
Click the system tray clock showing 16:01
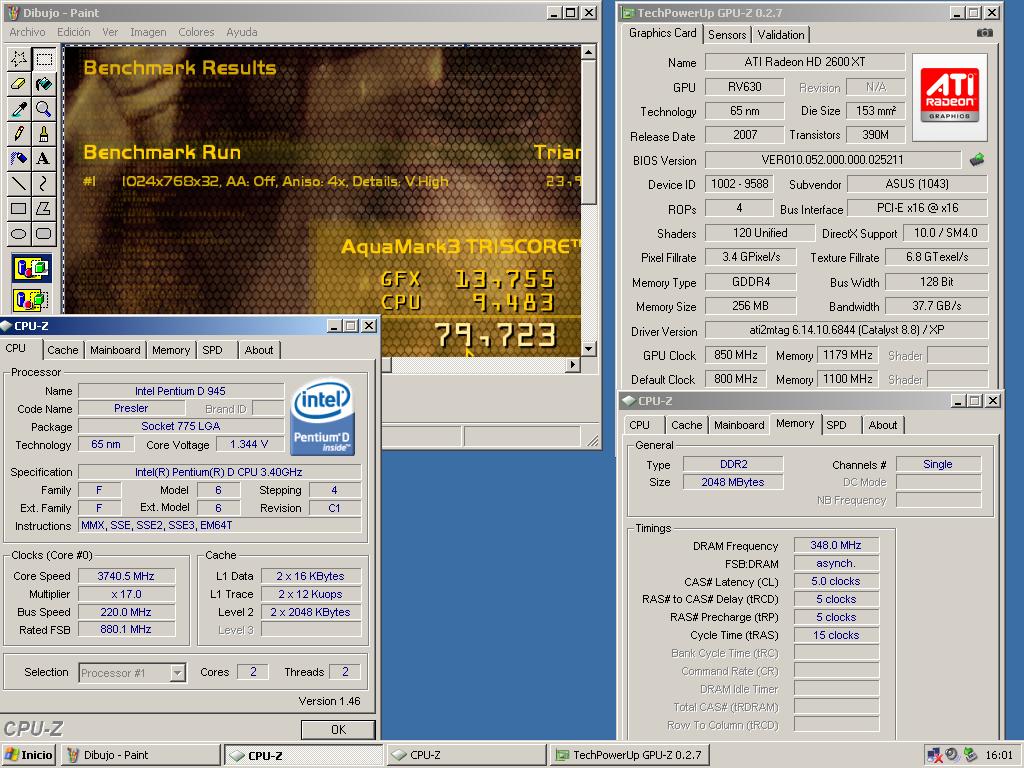[x=999, y=755]
